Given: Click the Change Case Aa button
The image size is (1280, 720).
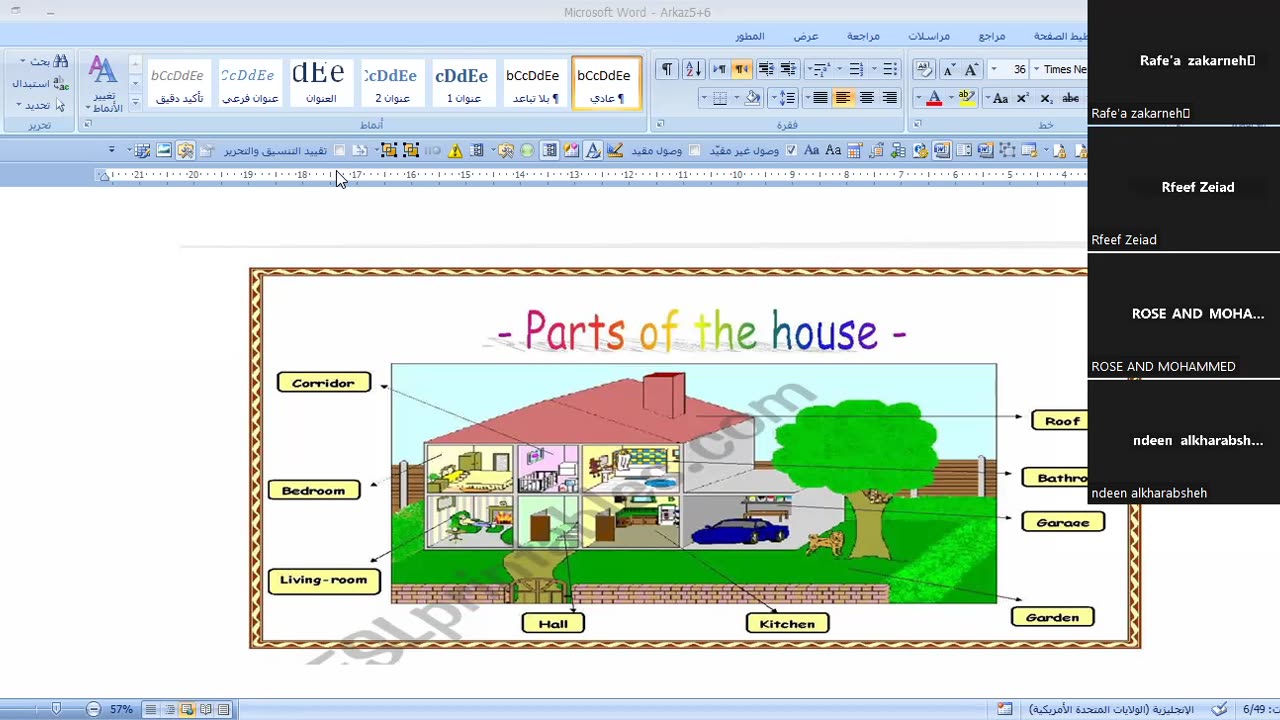Looking at the screenshot, I should click(1000, 98).
